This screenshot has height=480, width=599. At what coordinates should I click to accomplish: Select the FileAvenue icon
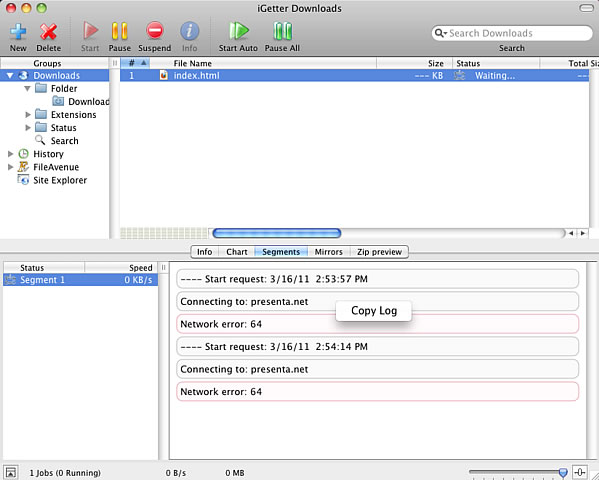[24, 167]
